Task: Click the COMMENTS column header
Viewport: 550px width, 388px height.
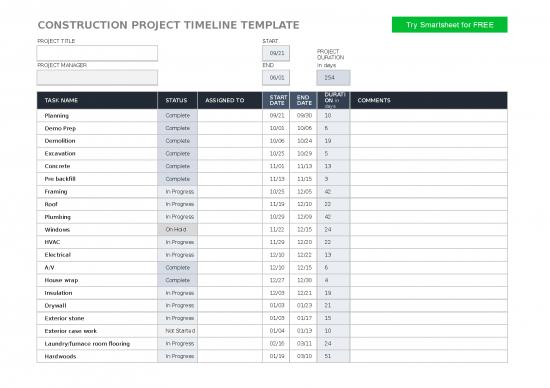Action: [x=429, y=100]
